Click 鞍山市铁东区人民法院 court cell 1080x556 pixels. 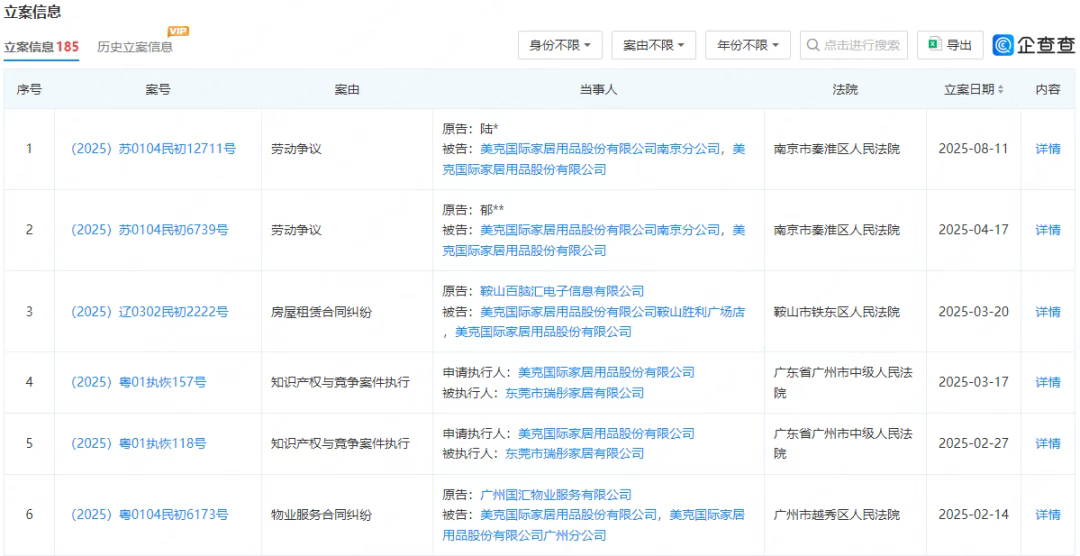836,311
